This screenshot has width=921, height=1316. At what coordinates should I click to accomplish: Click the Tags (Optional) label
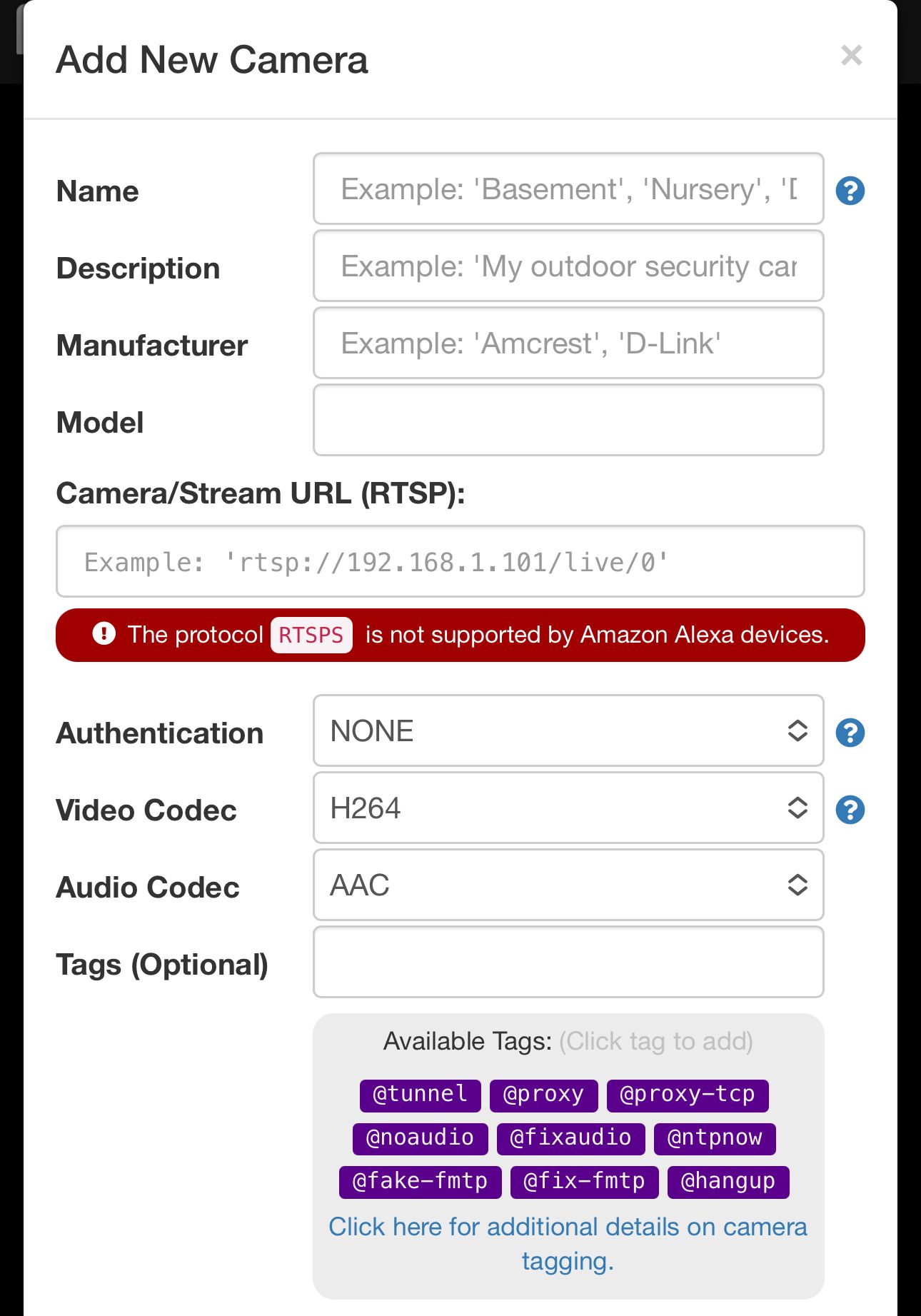point(162,965)
